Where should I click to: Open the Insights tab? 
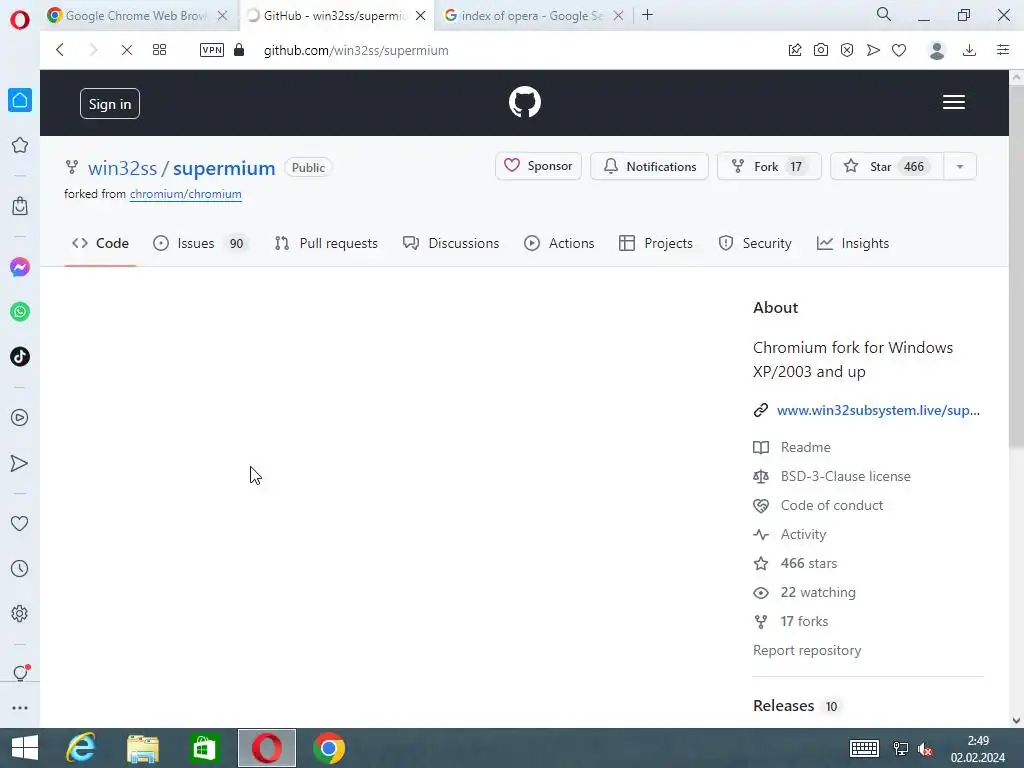853,243
